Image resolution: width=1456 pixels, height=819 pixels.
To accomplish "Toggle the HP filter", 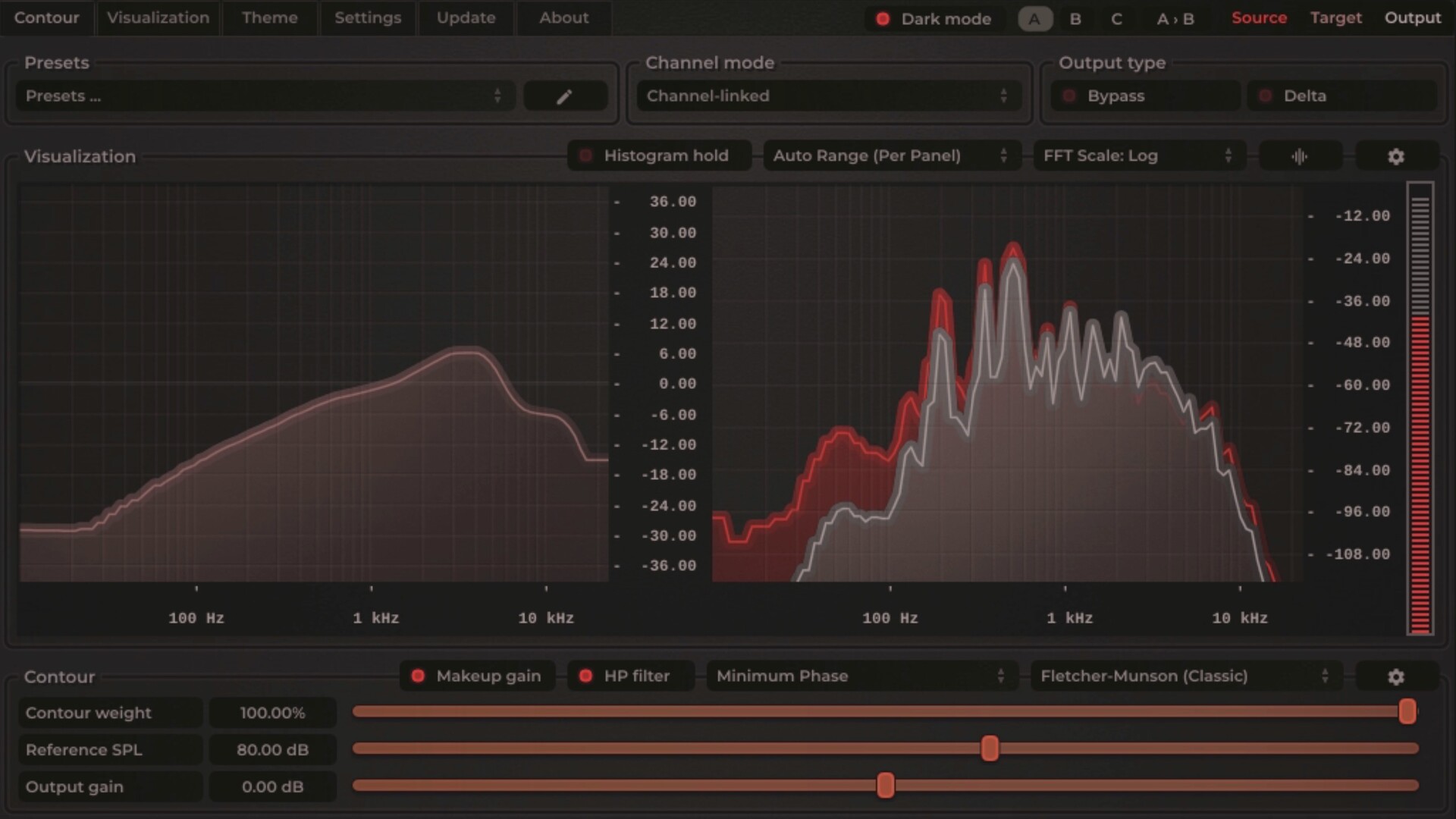I will [630, 676].
